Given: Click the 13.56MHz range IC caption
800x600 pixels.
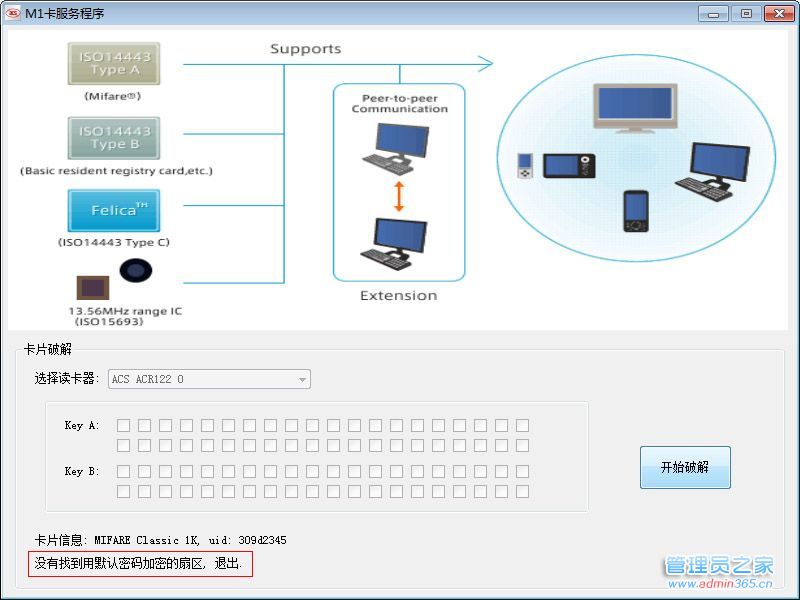Looking at the screenshot, I should [125, 311].
